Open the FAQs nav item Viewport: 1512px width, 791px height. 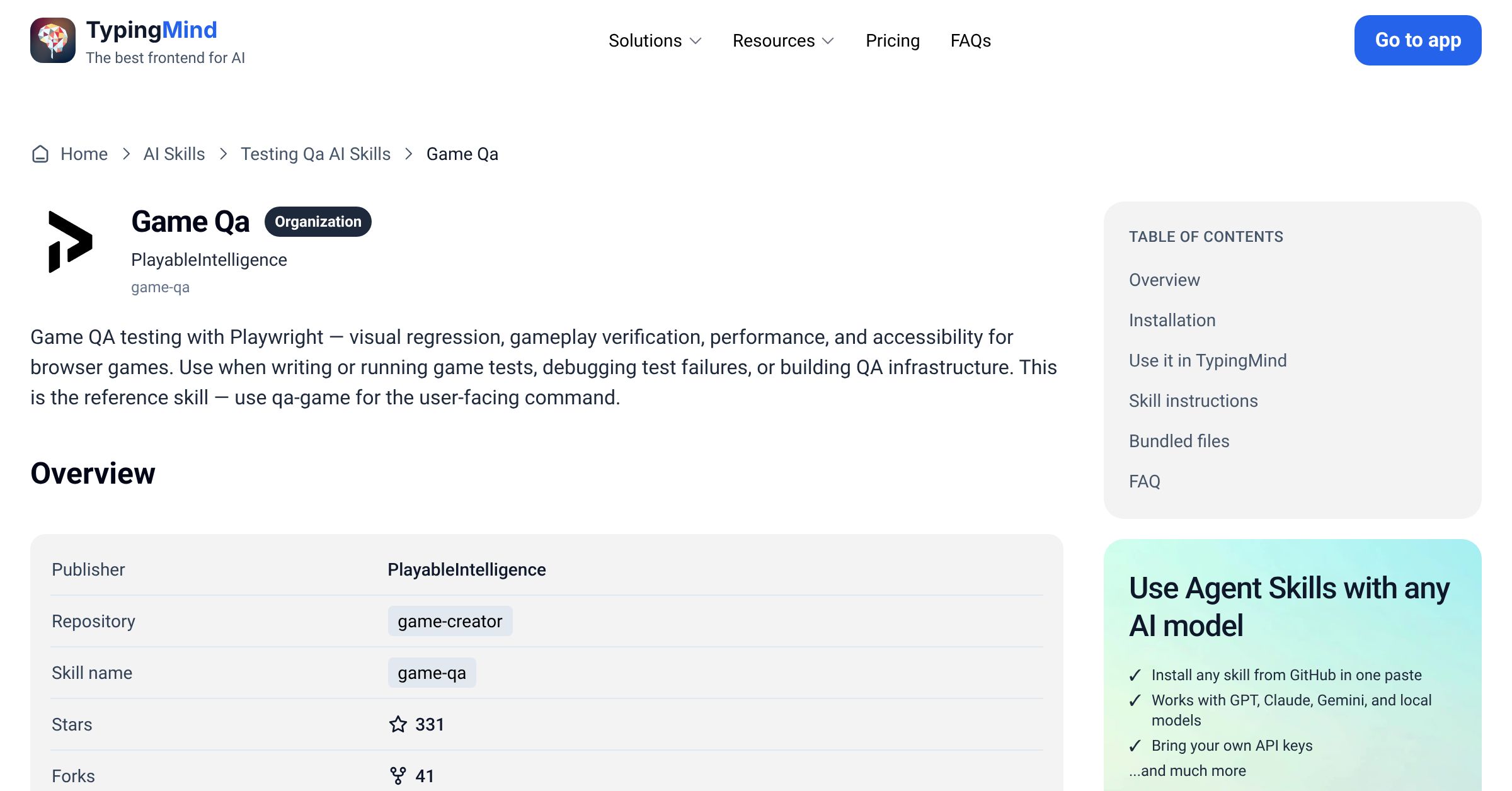coord(971,41)
